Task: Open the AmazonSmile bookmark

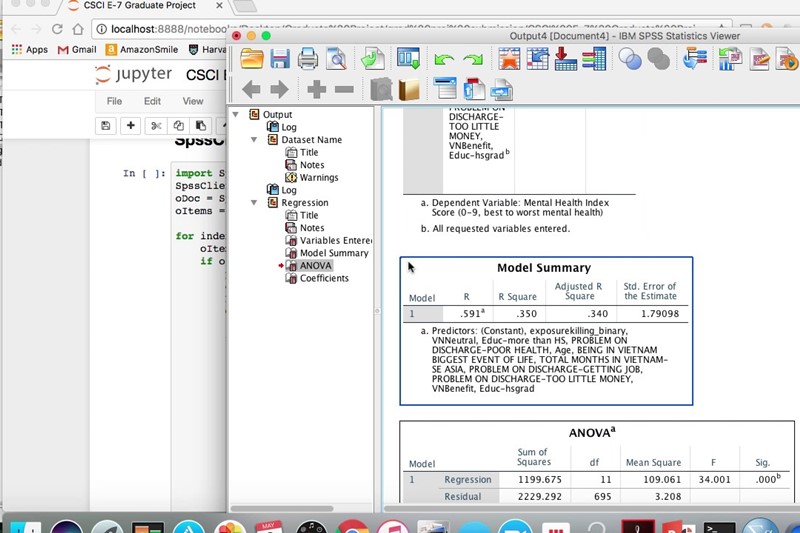Action: click(142, 49)
